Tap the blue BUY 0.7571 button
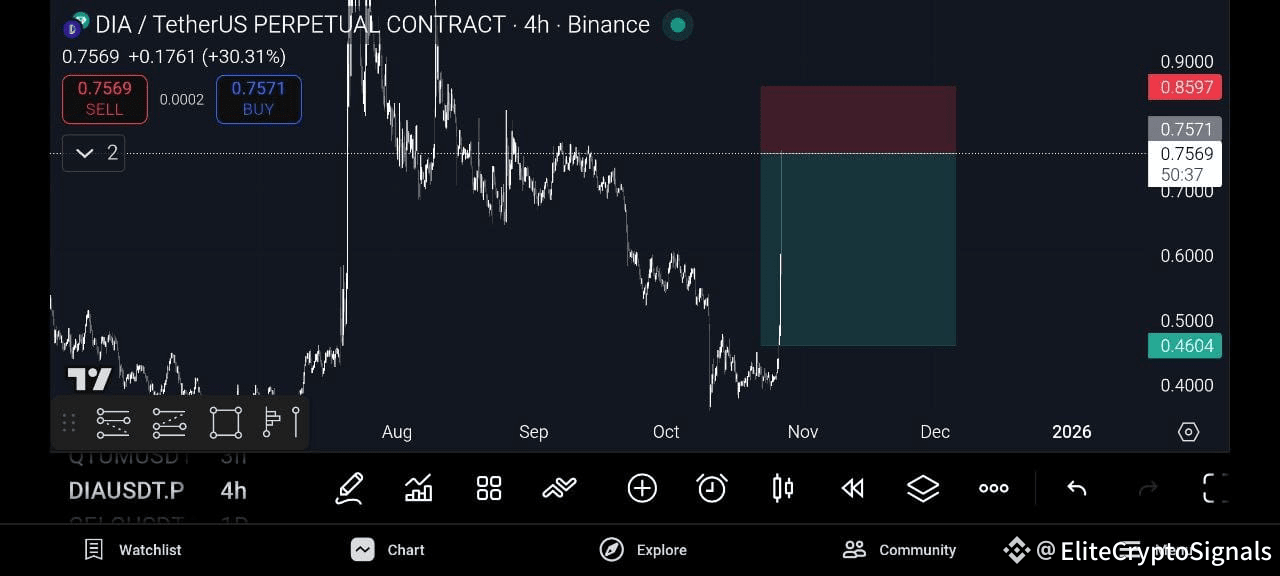This screenshot has width=1280, height=576. 258,99
